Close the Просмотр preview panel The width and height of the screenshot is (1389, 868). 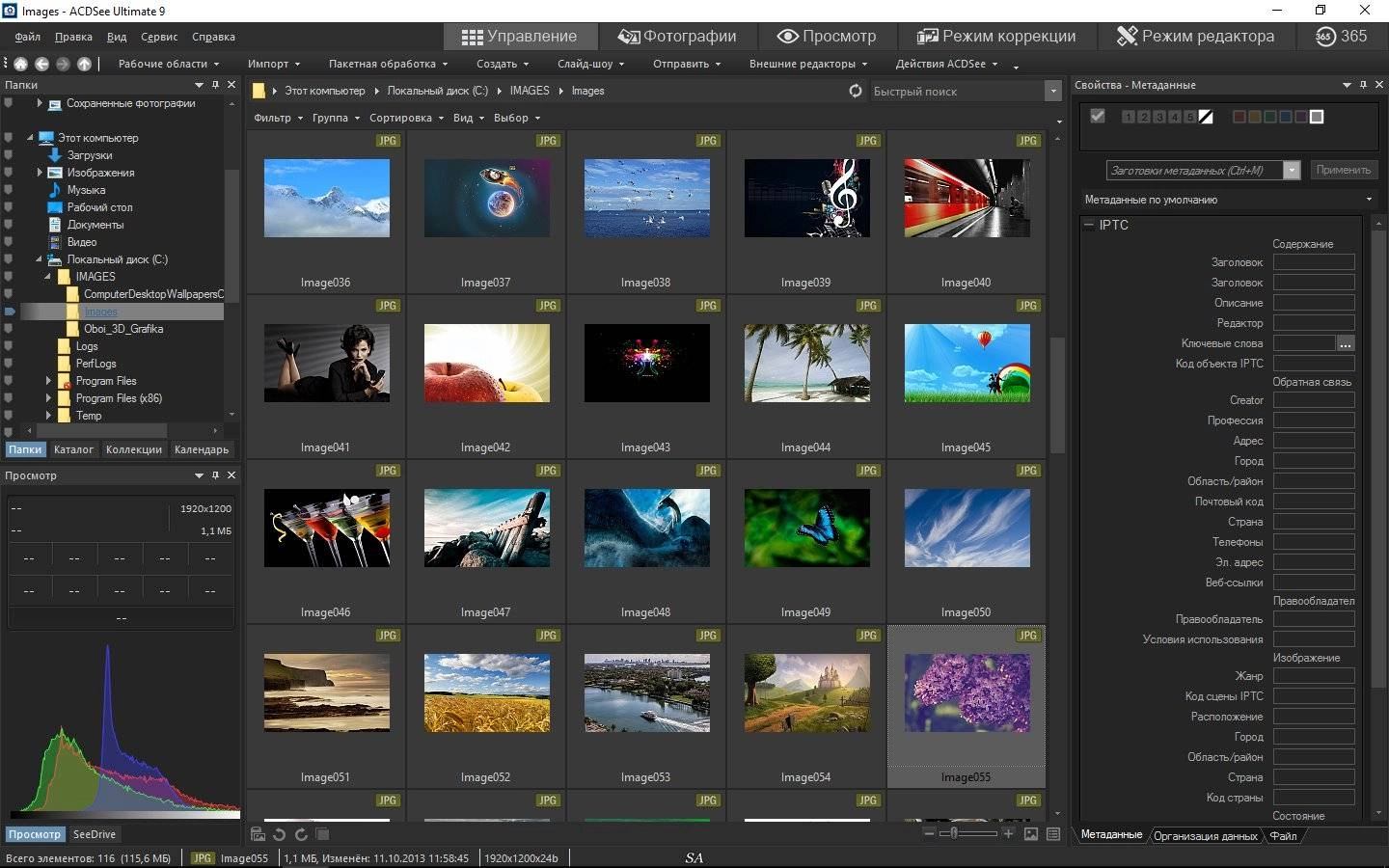pos(231,475)
